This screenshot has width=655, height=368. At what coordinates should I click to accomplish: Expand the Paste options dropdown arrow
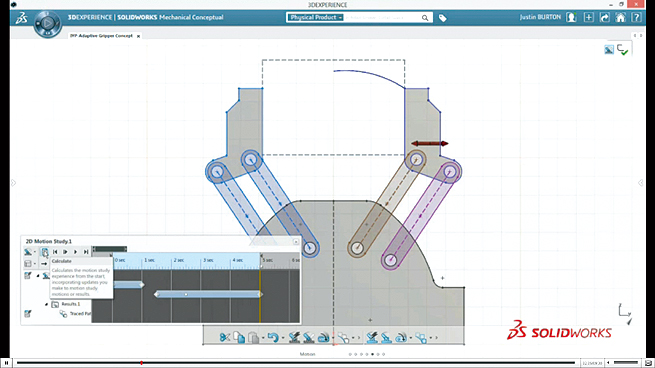(x=263, y=338)
